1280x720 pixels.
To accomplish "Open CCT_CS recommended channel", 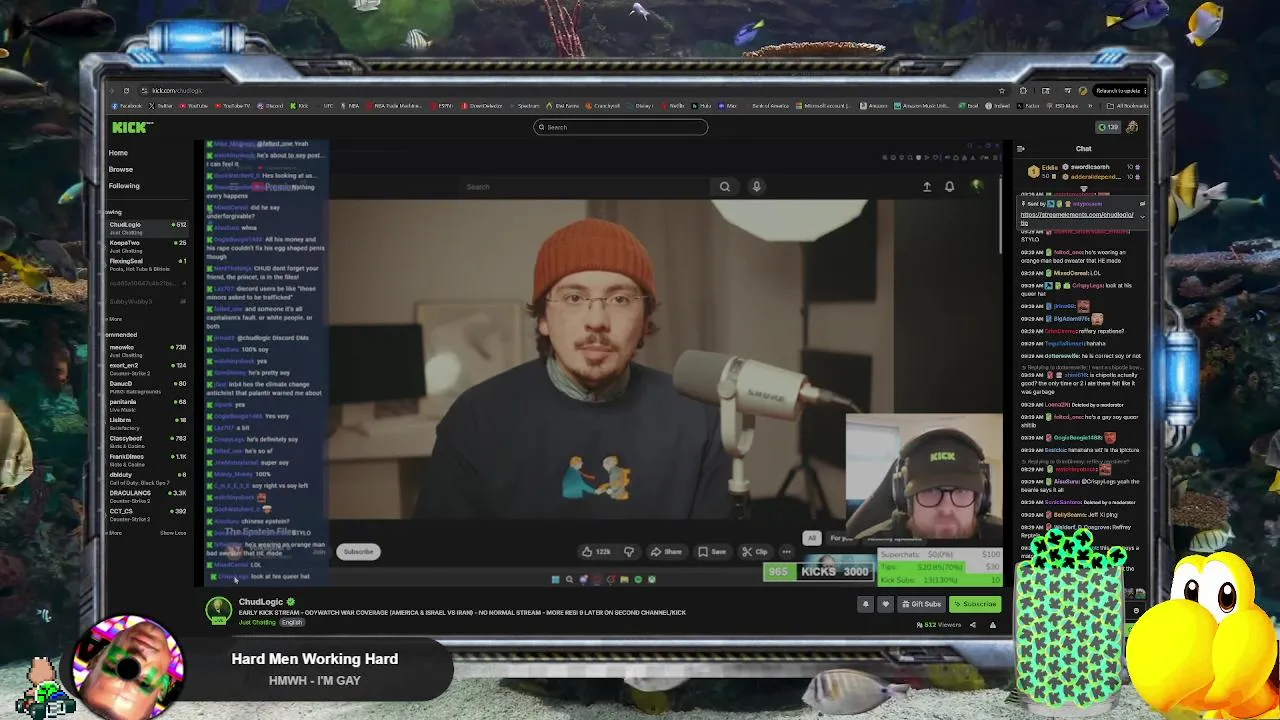I will click(x=147, y=514).
